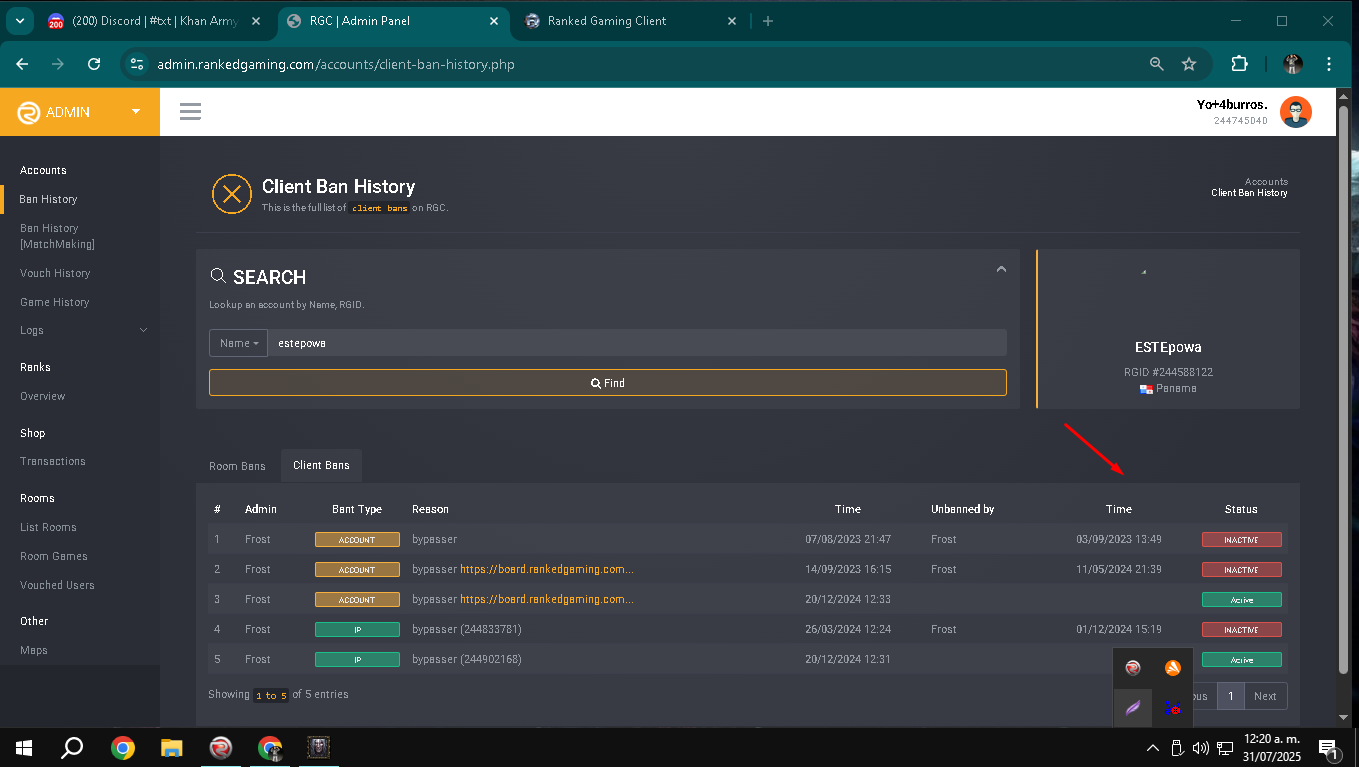
Task: Click the address bar URL
Action: (x=336, y=64)
